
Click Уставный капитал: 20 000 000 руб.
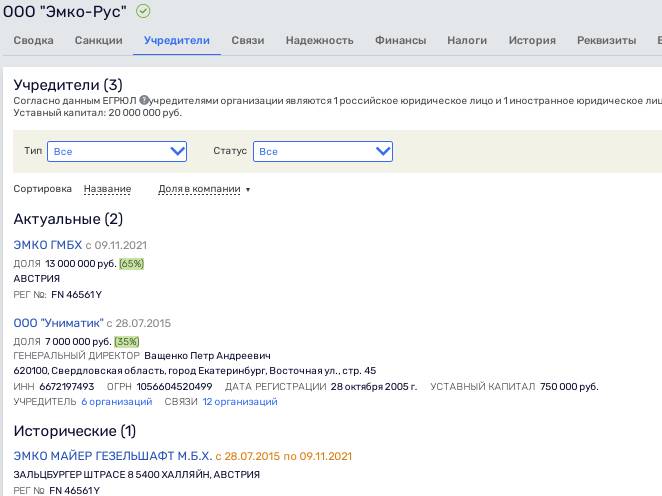(98, 113)
